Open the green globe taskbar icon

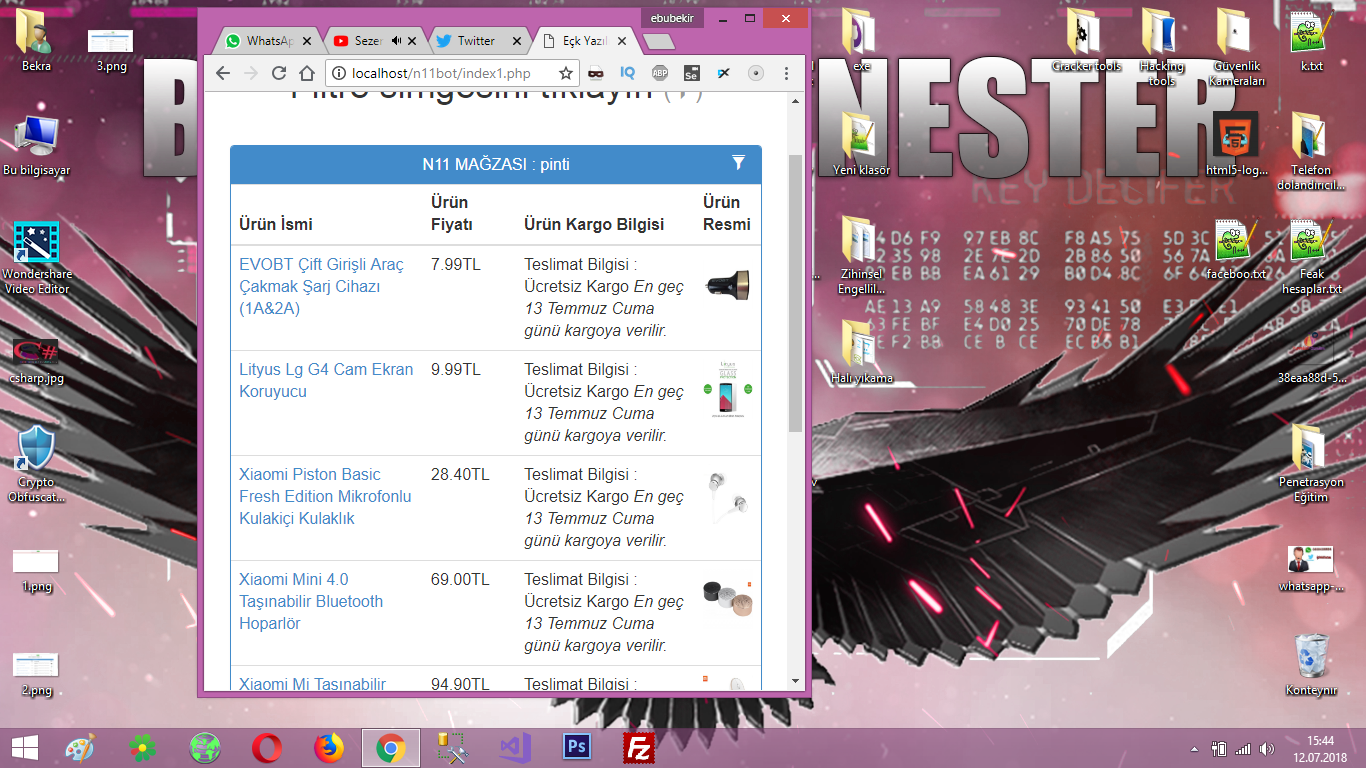(205, 747)
